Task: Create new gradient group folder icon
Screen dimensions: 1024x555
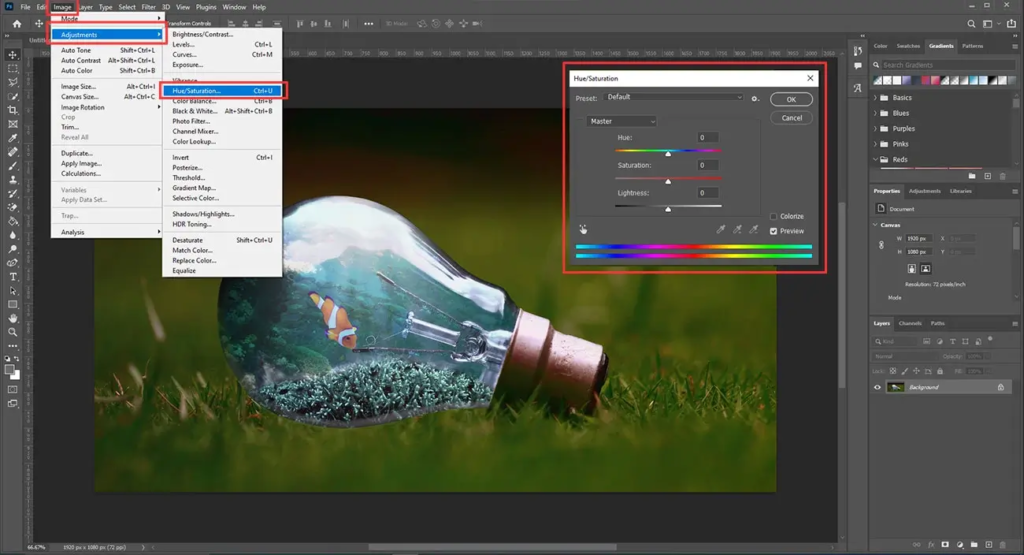Action: [x=972, y=176]
